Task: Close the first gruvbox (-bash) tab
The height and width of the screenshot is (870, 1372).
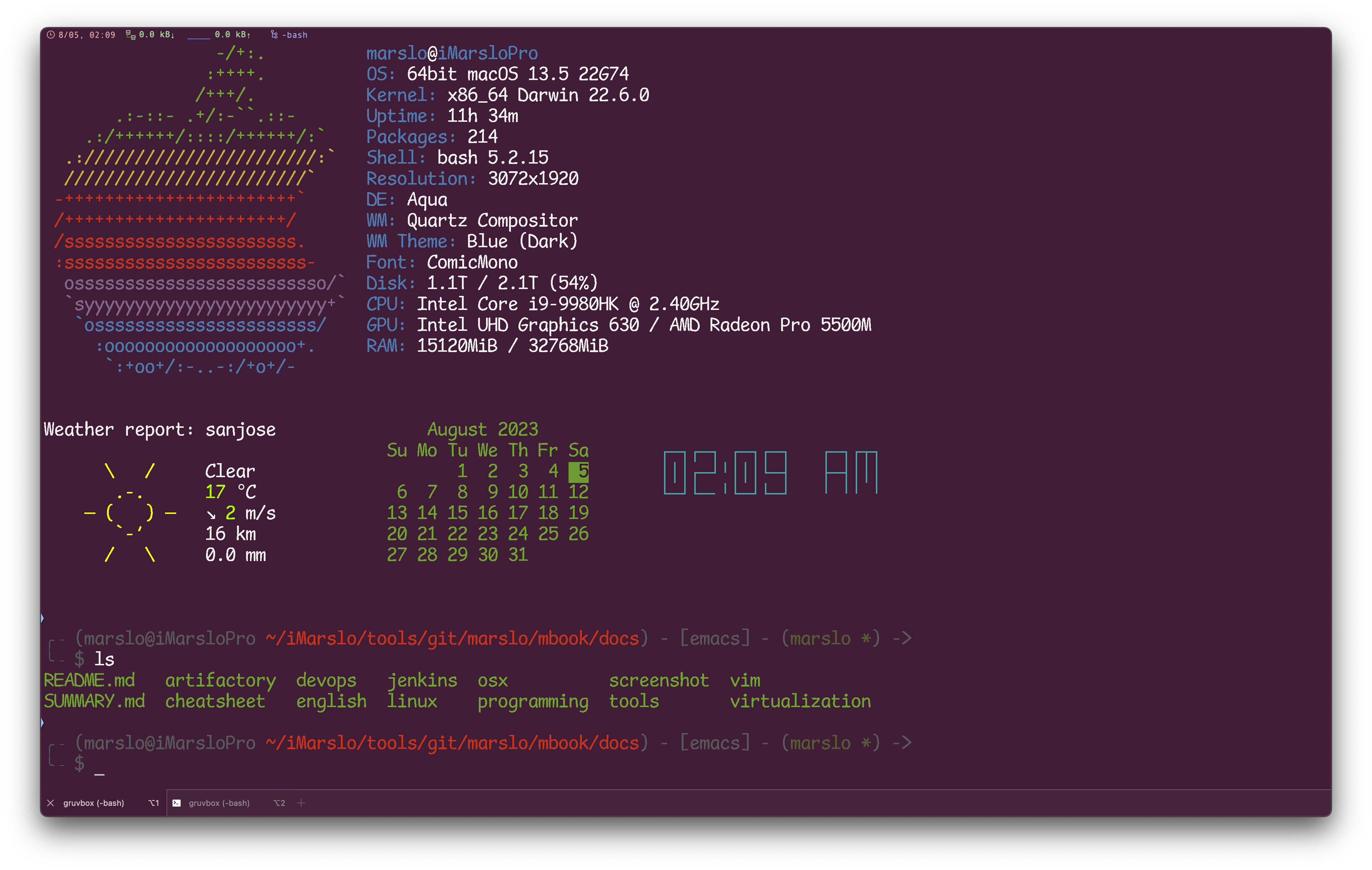Action: (50, 803)
